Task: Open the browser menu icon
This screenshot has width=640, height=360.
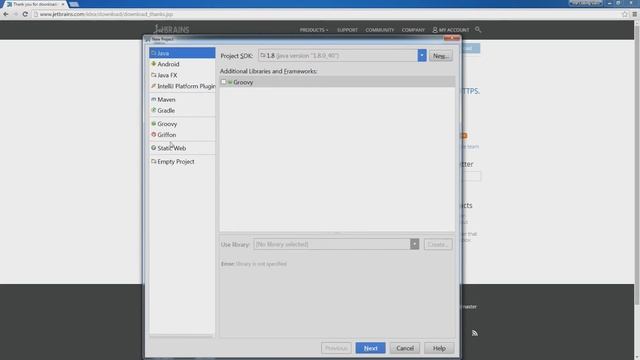Action: [x=634, y=14]
